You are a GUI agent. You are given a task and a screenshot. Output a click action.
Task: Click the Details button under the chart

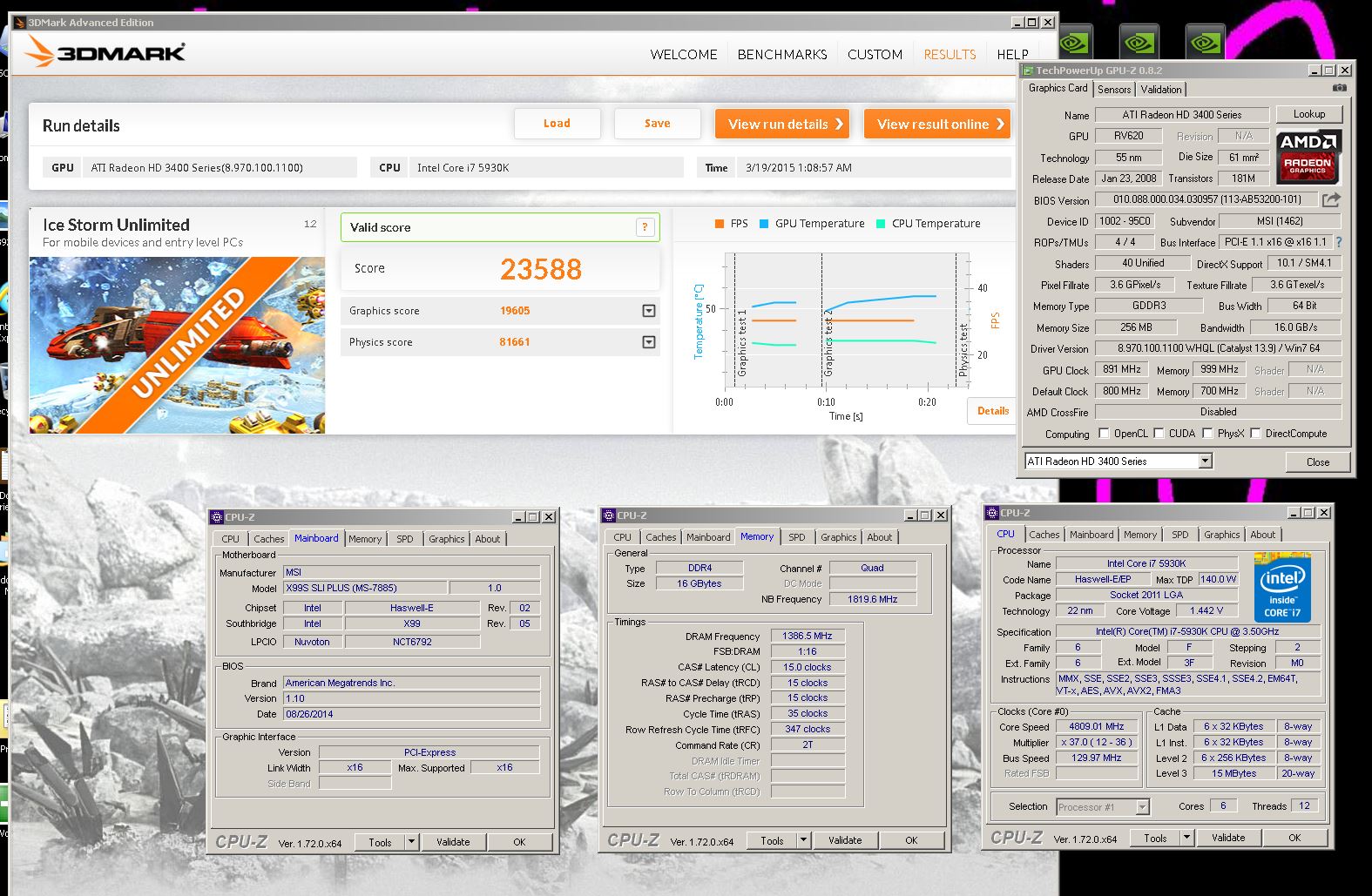(992, 411)
